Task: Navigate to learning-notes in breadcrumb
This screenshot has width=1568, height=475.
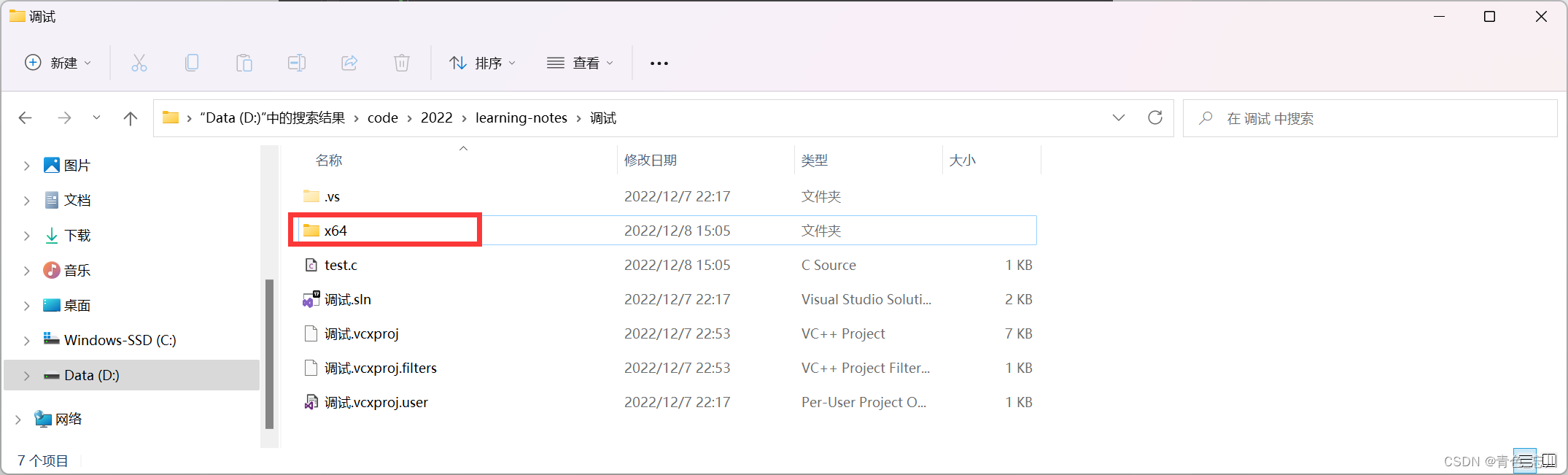Action: pyautogui.click(x=521, y=118)
